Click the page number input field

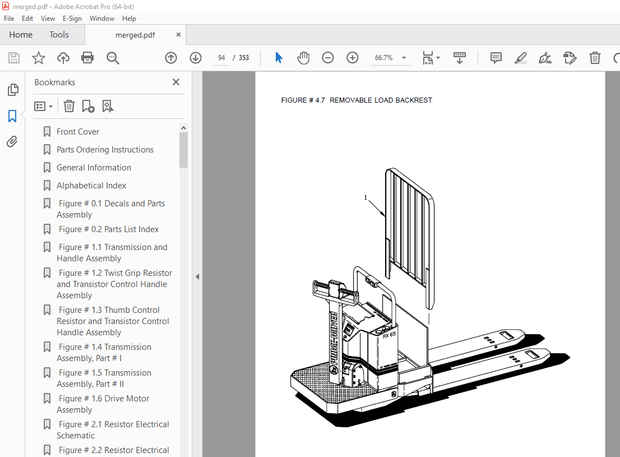[x=221, y=58]
